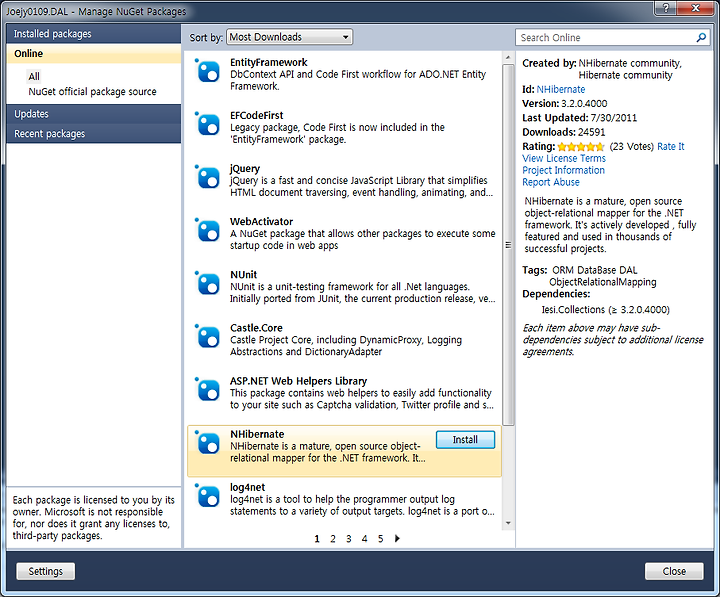Open the Updates section
Viewport: 720px width, 597px height.
pos(94,114)
